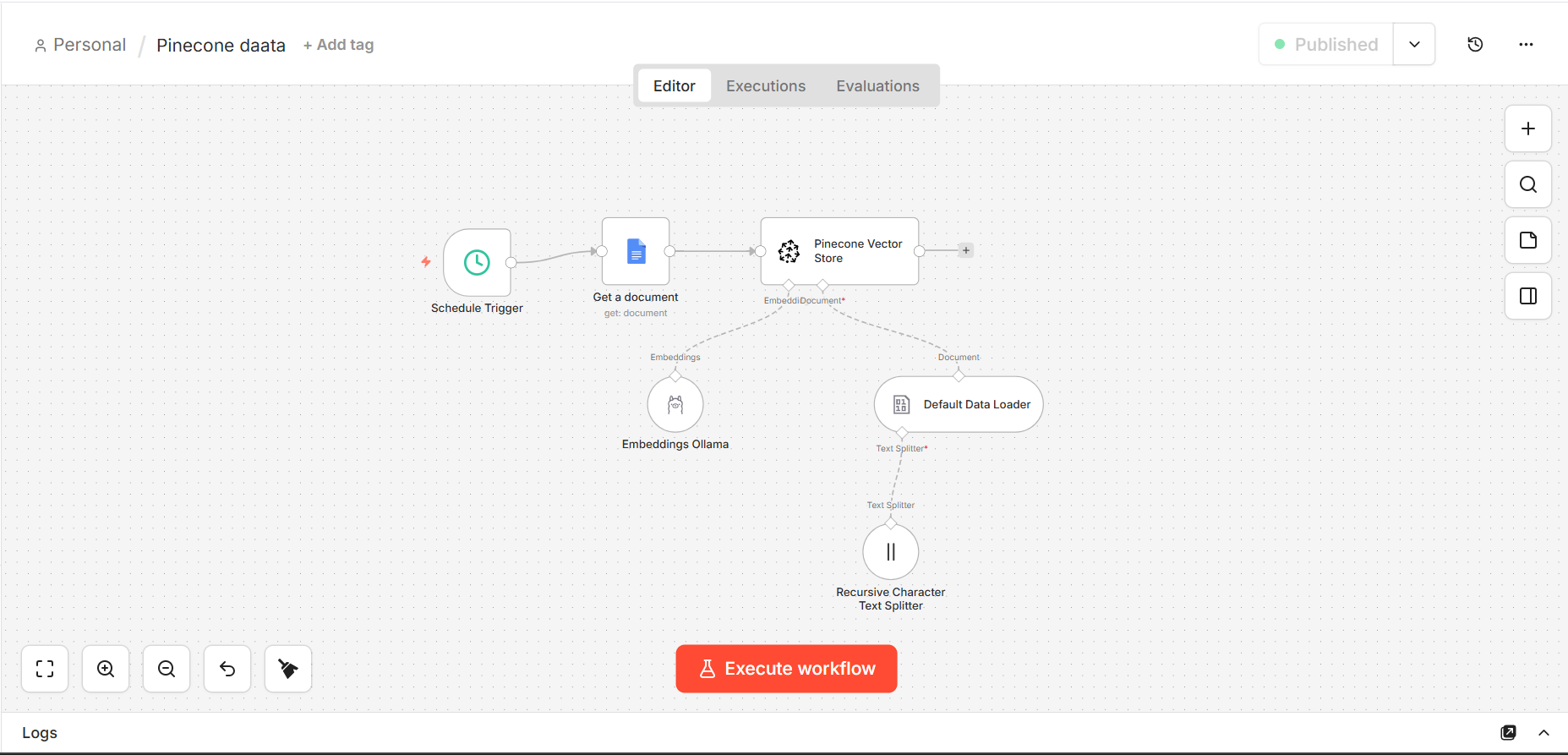The width and height of the screenshot is (1568, 755).
Task: Reset canvas zoom level
Action: point(227,669)
